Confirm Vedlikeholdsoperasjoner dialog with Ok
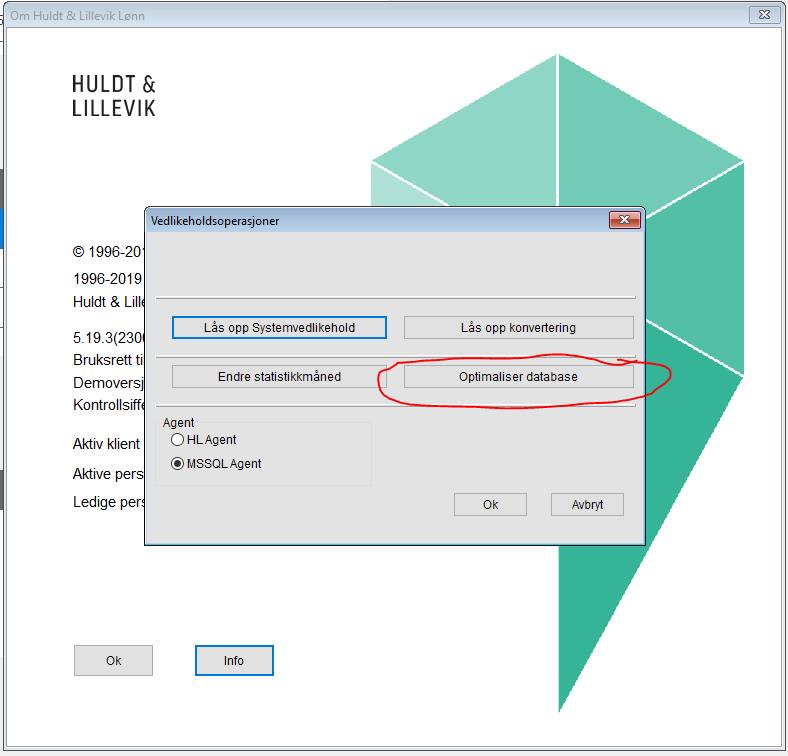Image resolution: width=788 pixels, height=756 pixels. pos(490,504)
